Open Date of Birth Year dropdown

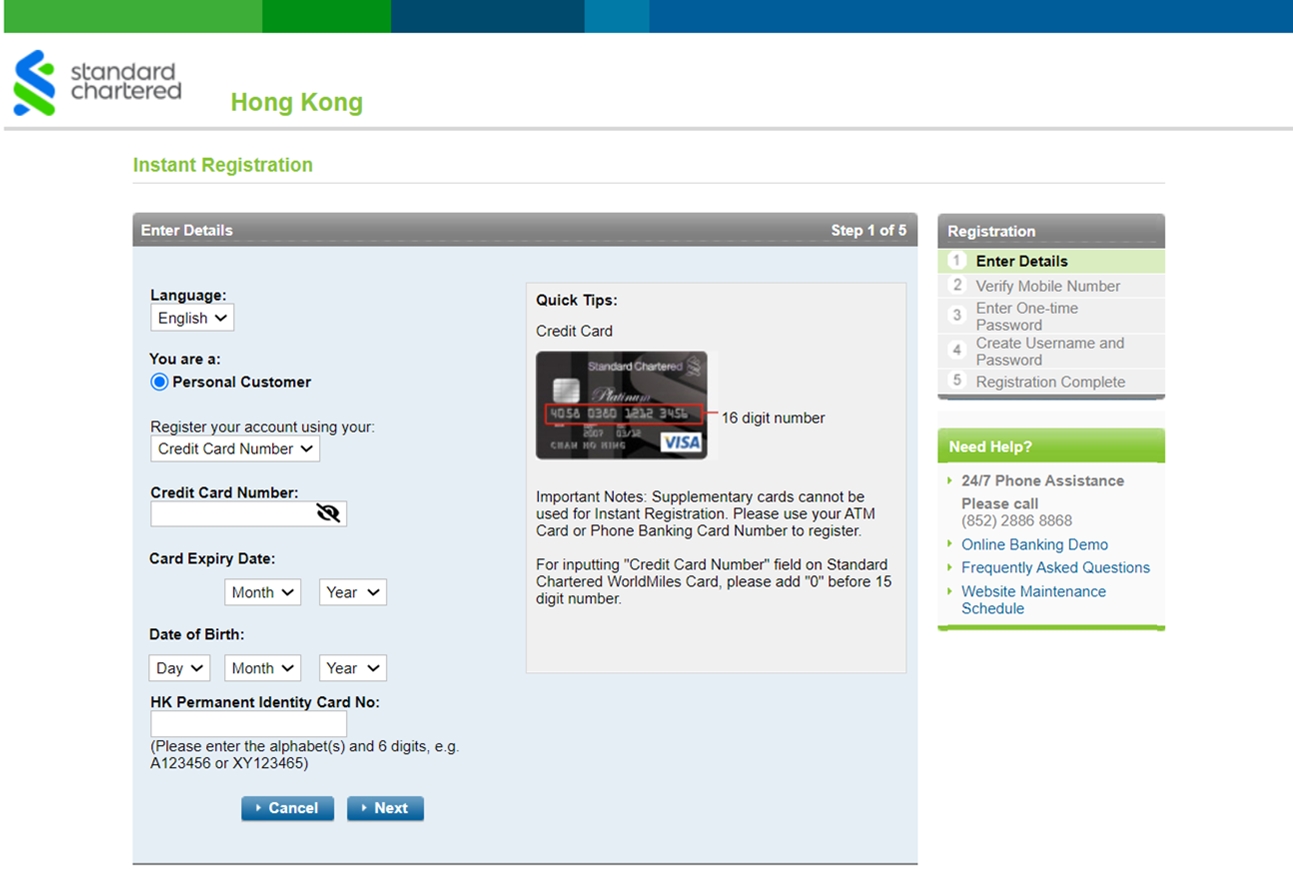click(x=352, y=668)
